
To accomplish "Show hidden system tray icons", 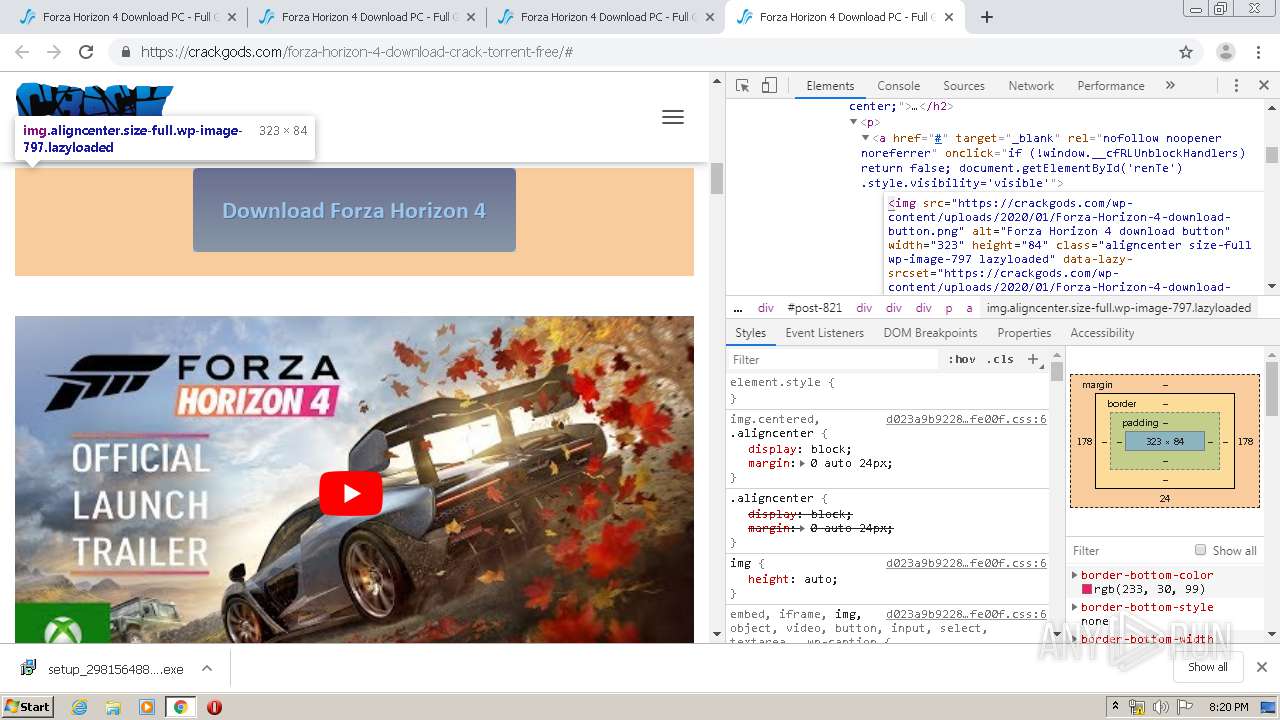I will (x=1116, y=706).
